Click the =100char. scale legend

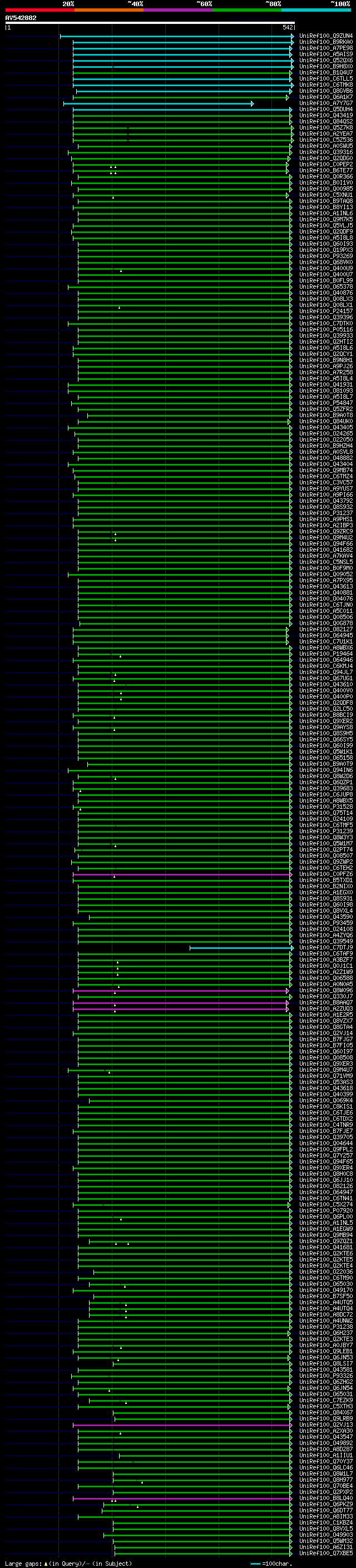(272, 1564)
